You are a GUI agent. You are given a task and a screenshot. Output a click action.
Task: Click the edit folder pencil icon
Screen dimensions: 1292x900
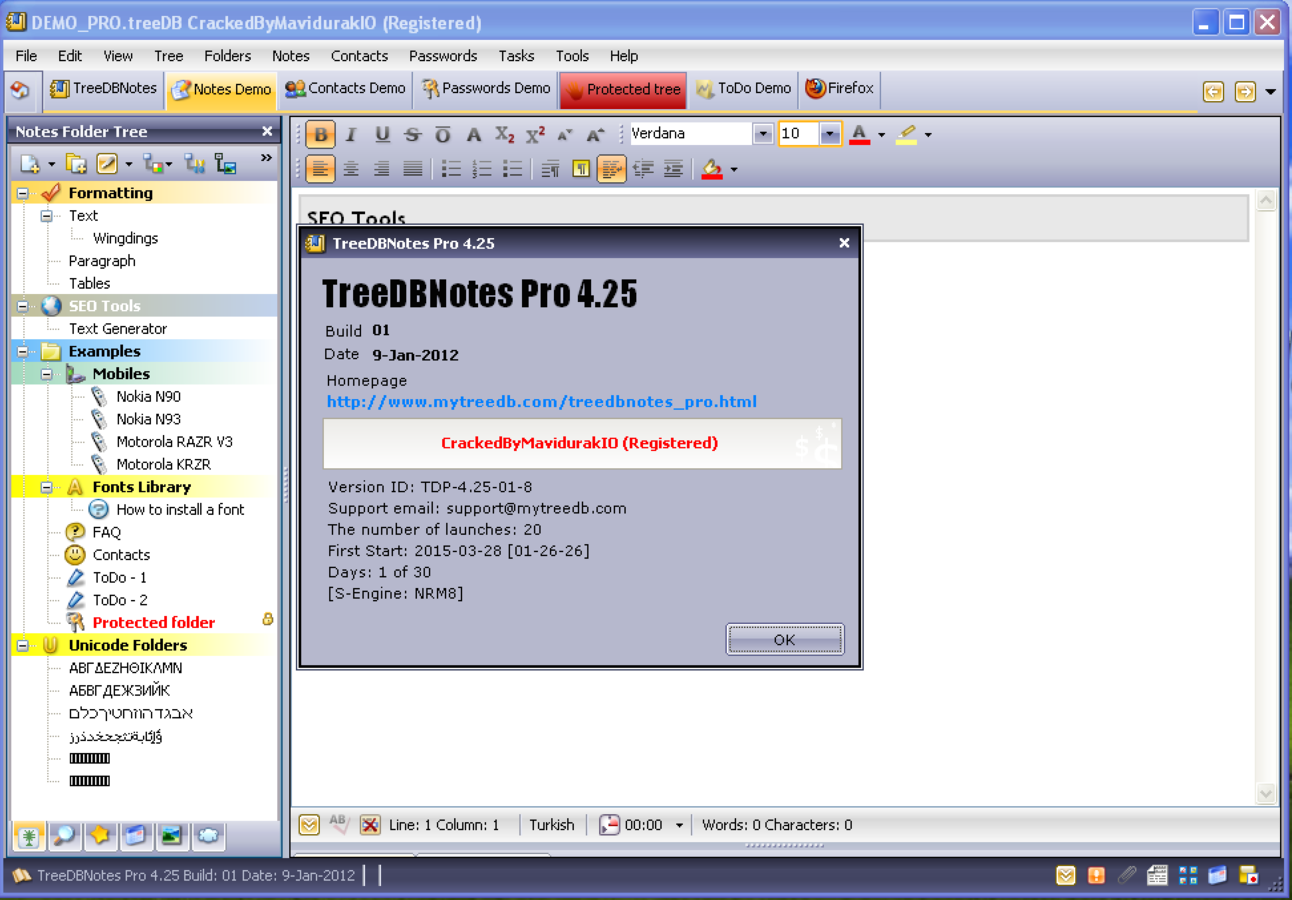pos(107,163)
